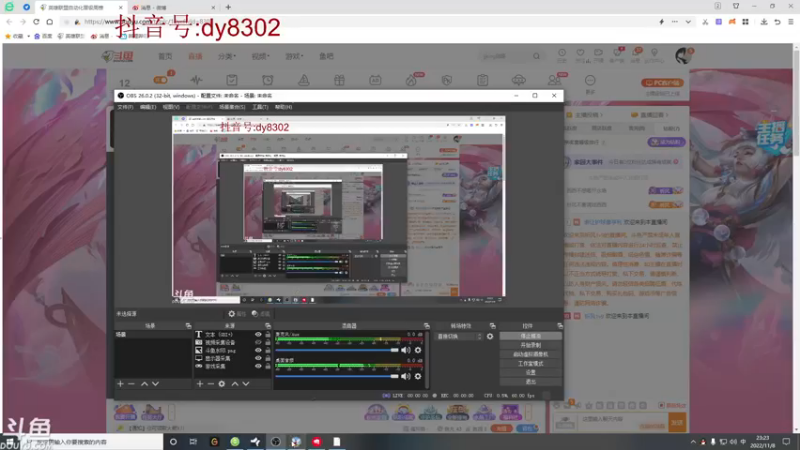Open settings gear for the first mixer channel
This screenshot has width=800, height=450.
coord(418,350)
